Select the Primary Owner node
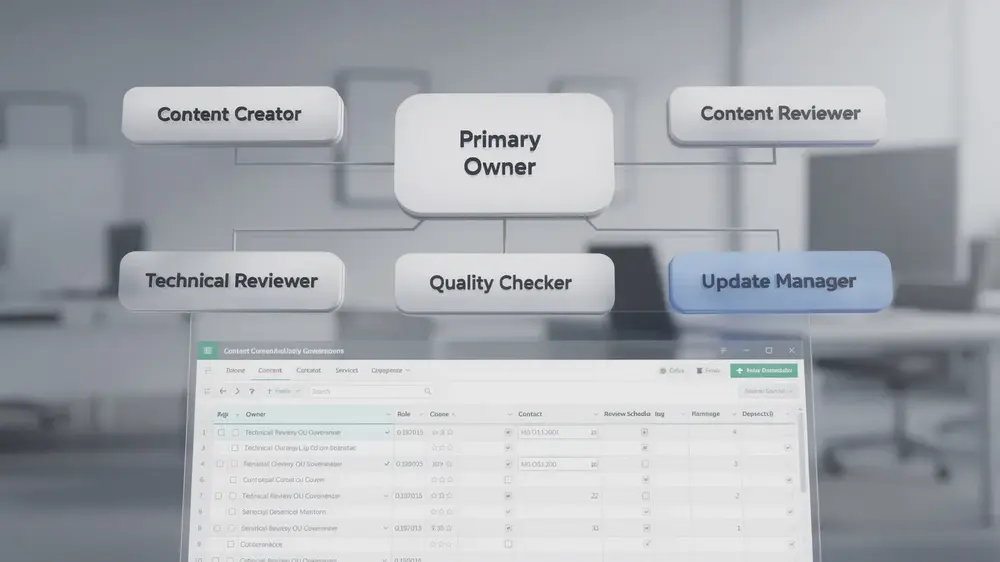1000x562 pixels. (504, 154)
